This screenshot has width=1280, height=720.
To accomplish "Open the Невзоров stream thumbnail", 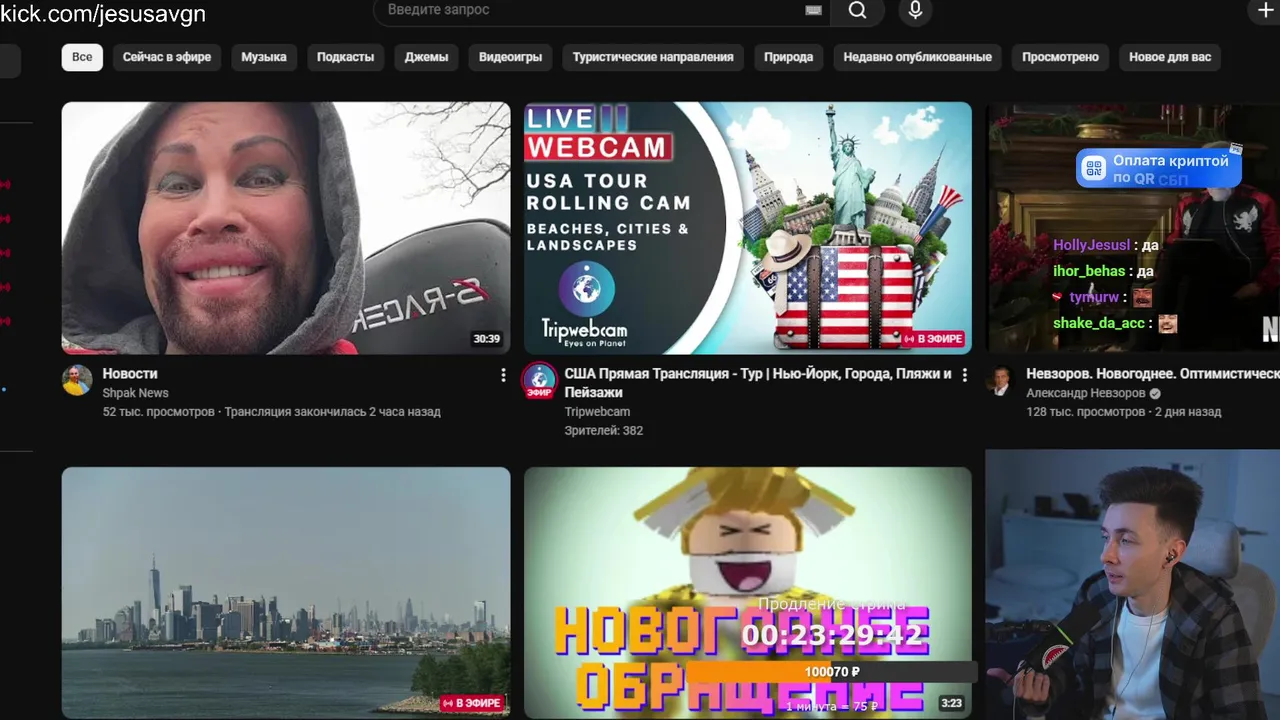I will [1133, 228].
